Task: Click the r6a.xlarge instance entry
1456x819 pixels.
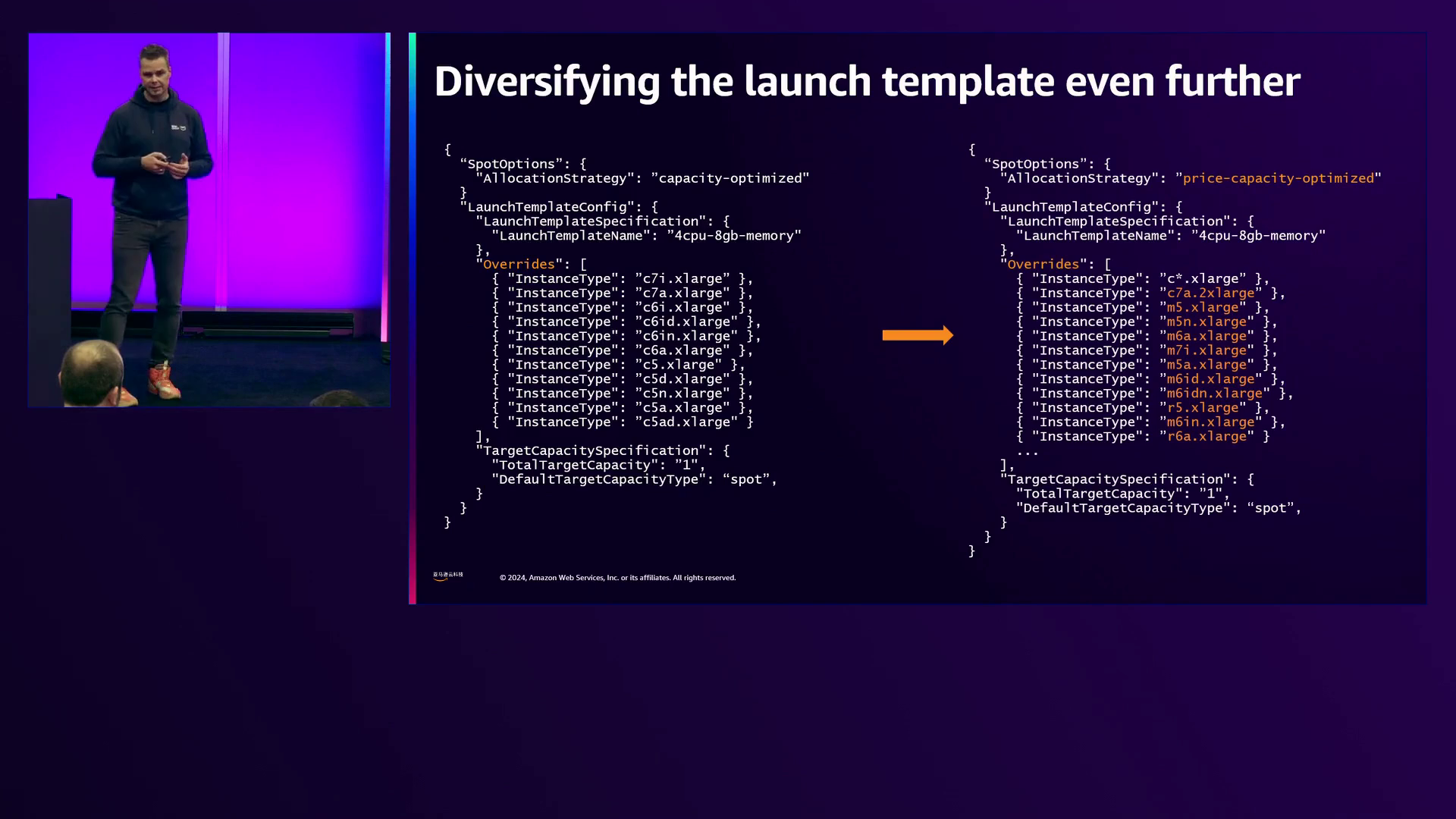Action: (x=1207, y=436)
